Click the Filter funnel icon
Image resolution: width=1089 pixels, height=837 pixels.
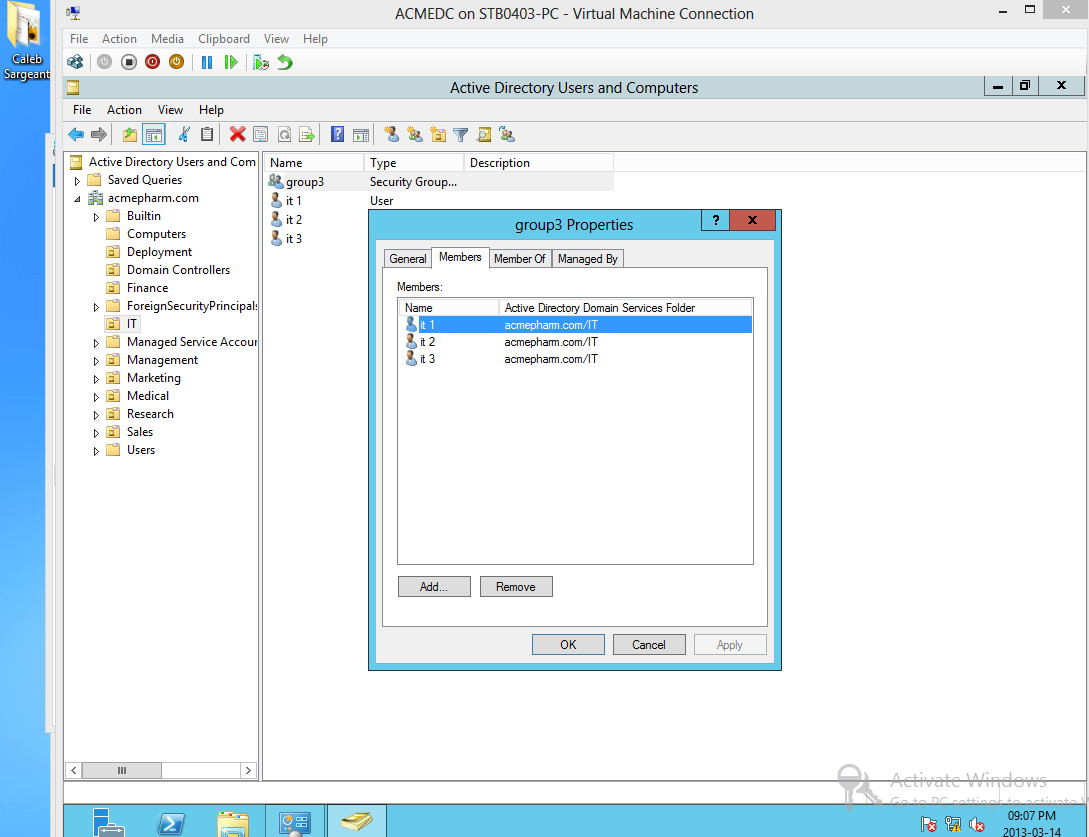click(x=460, y=134)
